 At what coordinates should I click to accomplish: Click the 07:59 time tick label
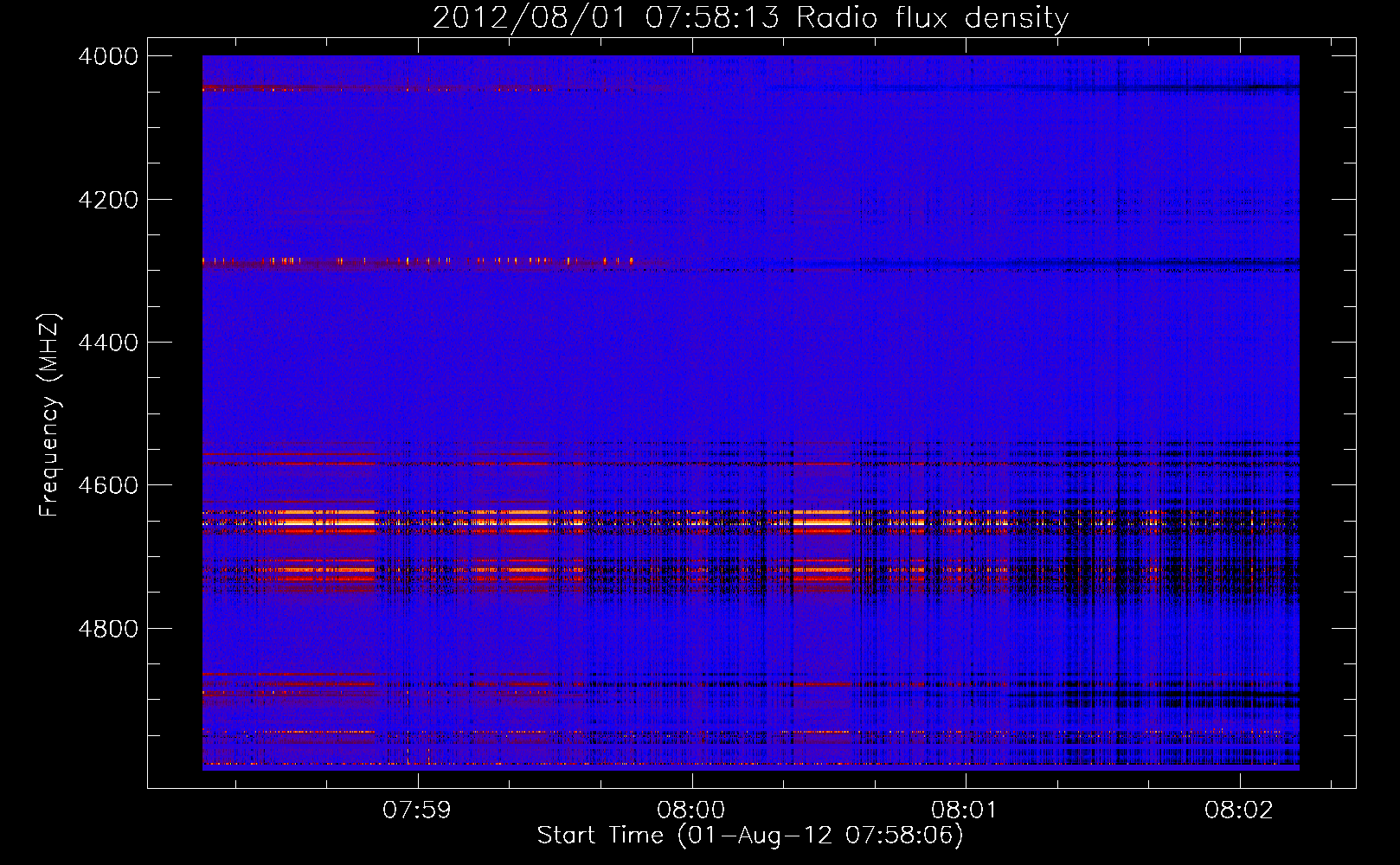[x=417, y=811]
